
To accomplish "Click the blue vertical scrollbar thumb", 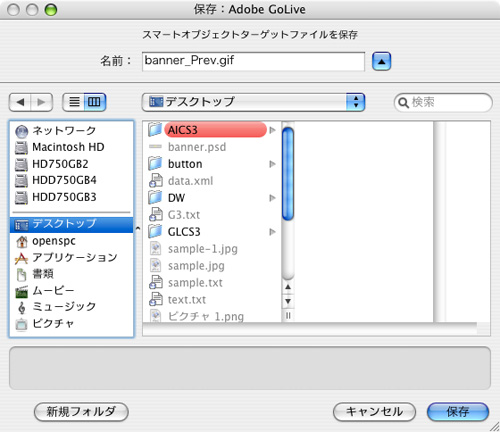I will [288, 174].
